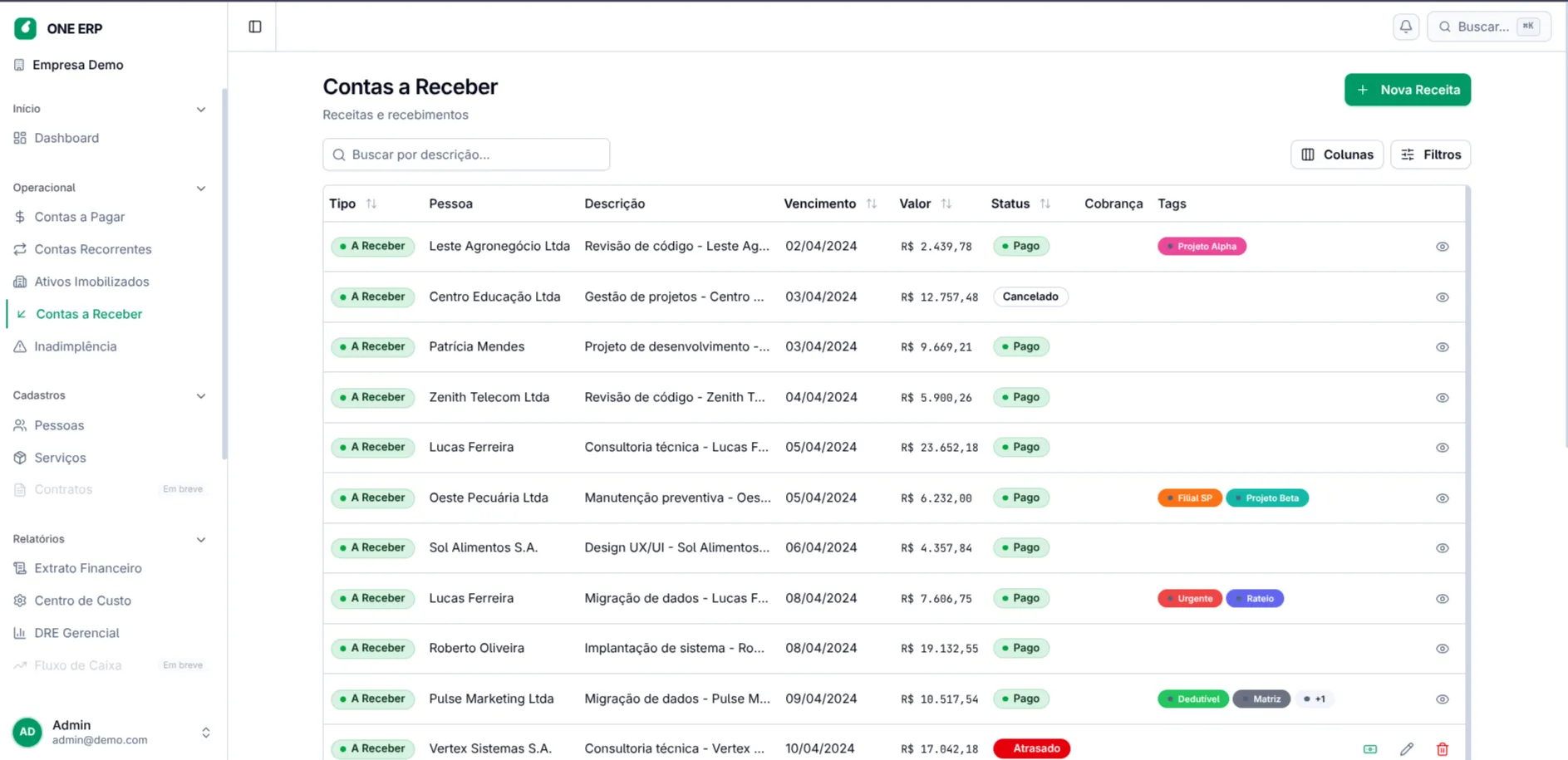Click the edit pencil icon for Vertex Sistemas
1568x760 pixels.
tap(1406, 749)
